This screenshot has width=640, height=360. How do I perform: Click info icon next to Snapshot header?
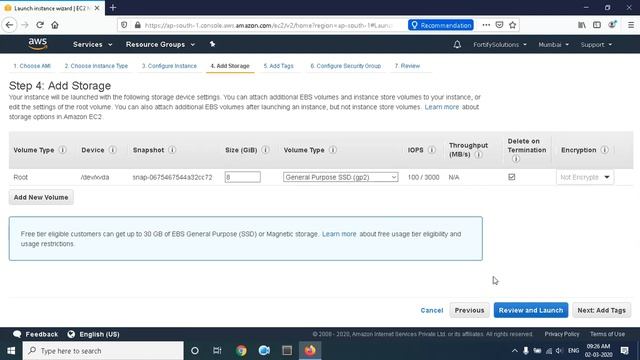coord(172,150)
